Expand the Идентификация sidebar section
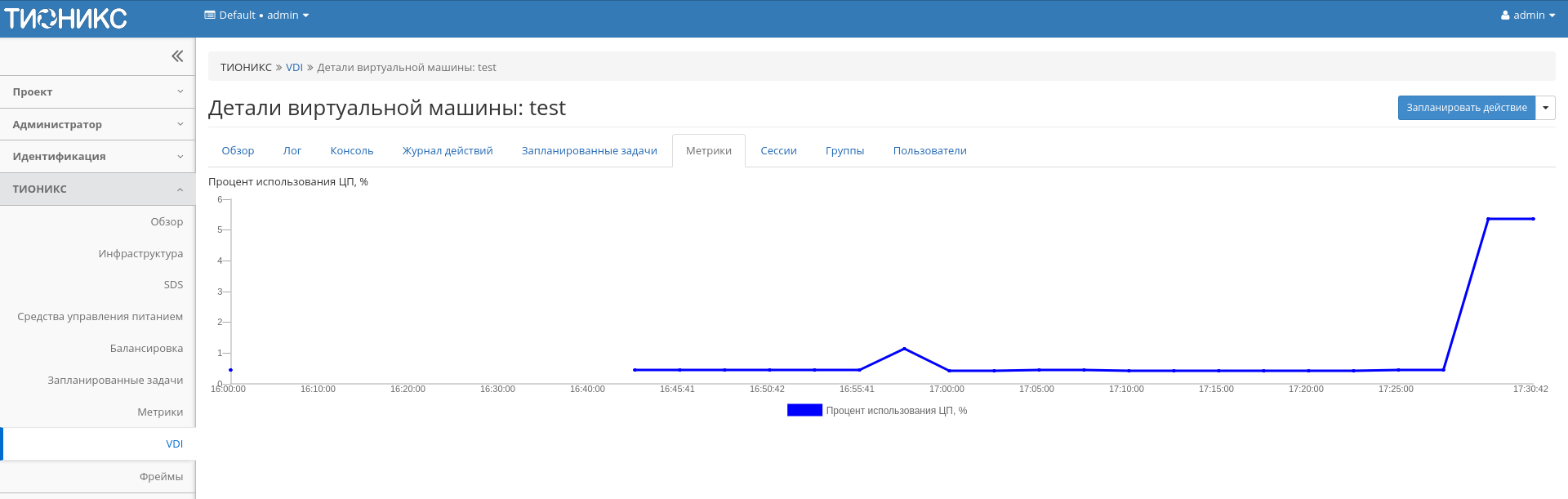The height and width of the screenshot is (499, 1568). pyautogui.click(x=97, y=156)
